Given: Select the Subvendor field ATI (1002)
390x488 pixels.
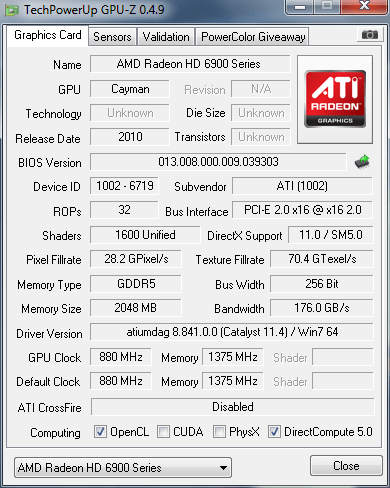Looking at the screenshot, I should pyautogui.click(x=302, y=186).
